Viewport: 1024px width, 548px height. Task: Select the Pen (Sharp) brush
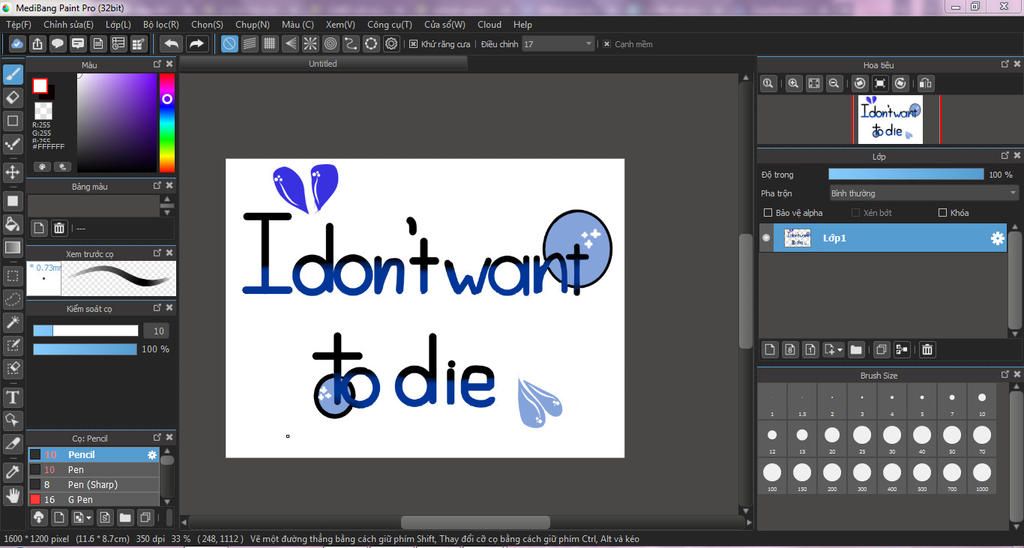point(93,485)
